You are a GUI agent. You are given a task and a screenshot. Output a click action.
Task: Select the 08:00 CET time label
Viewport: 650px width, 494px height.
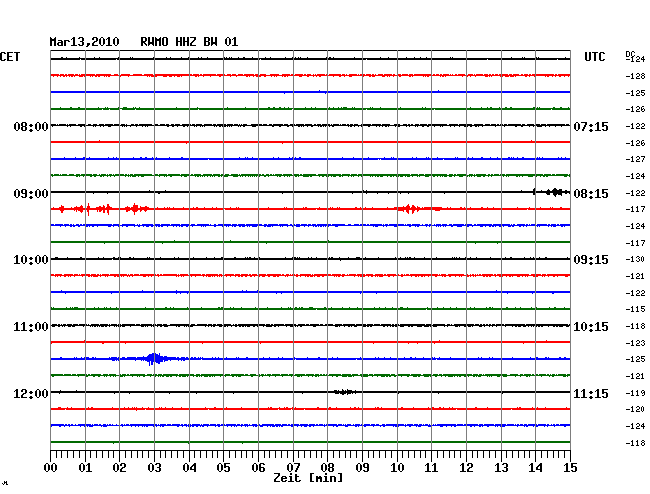tap(31, 126)
